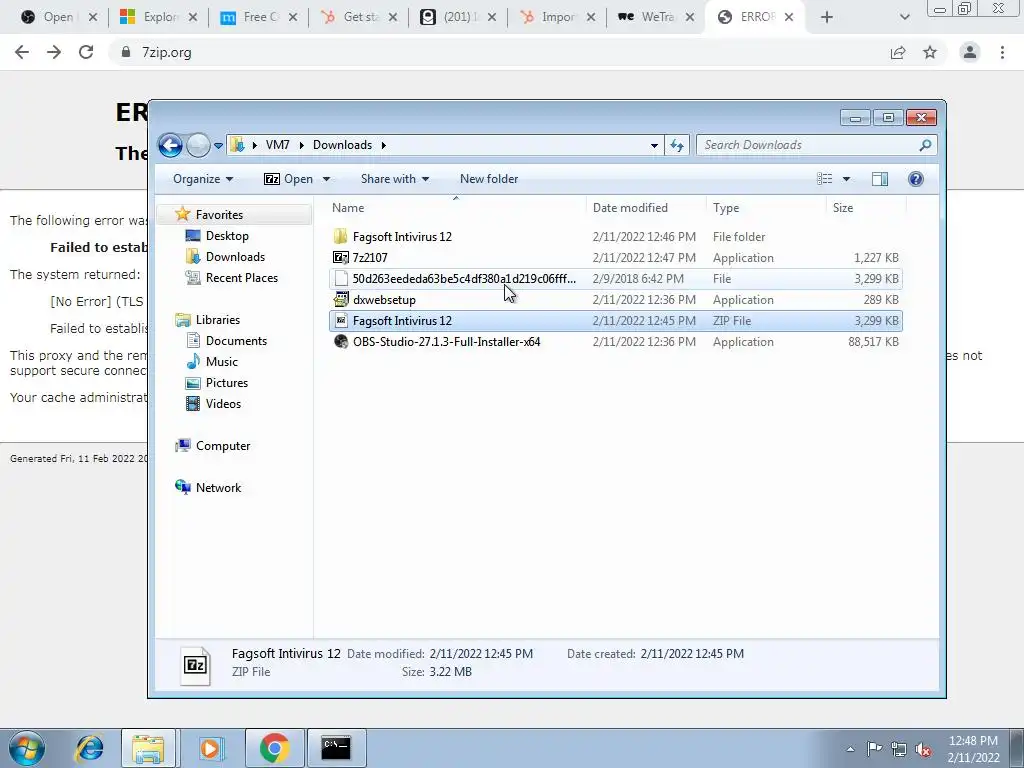Select the dxwebsetup application icon
1024x768 pixels.
[340, 300]
